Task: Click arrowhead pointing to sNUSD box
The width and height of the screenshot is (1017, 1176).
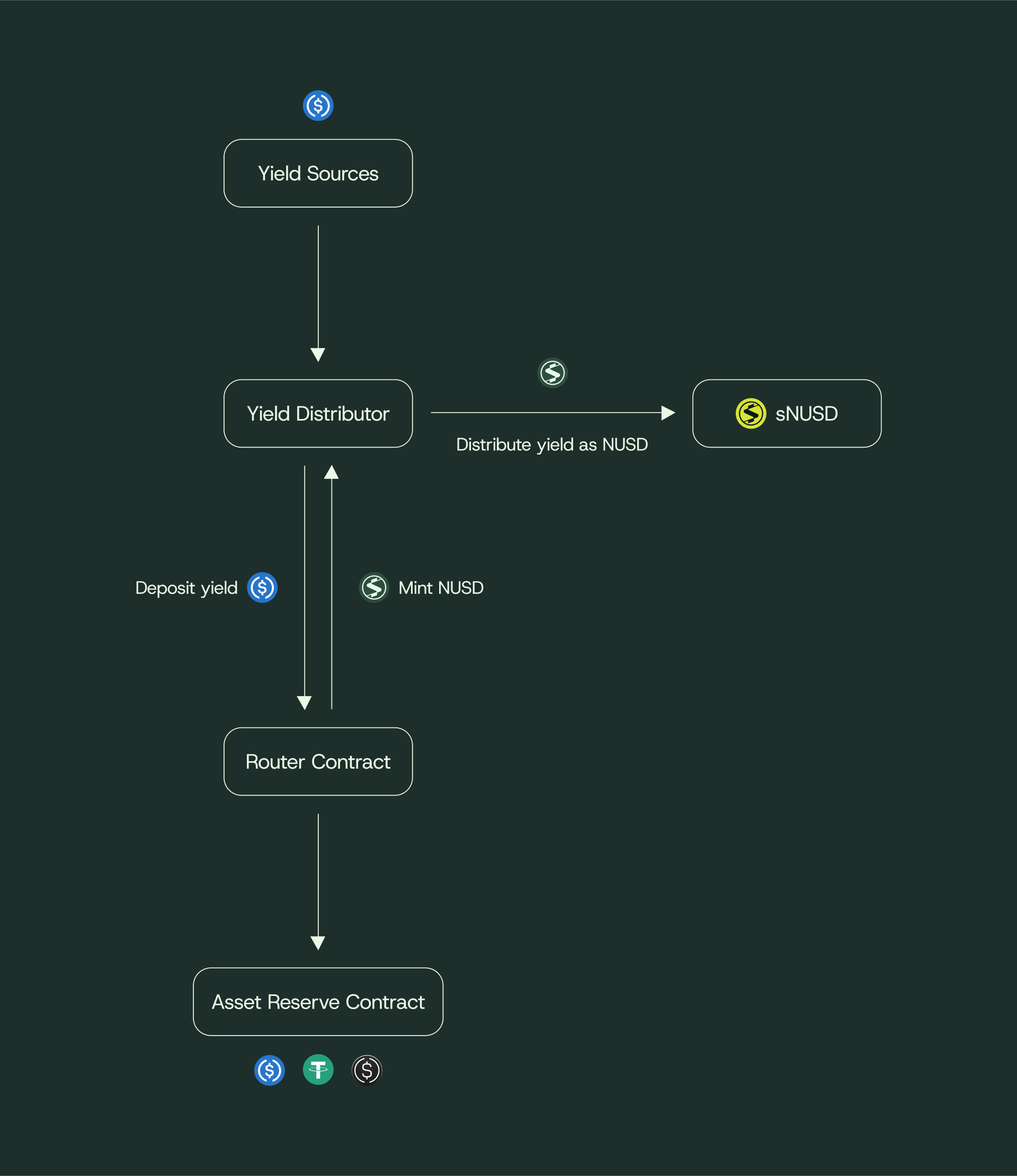Action: pos(668,413)
